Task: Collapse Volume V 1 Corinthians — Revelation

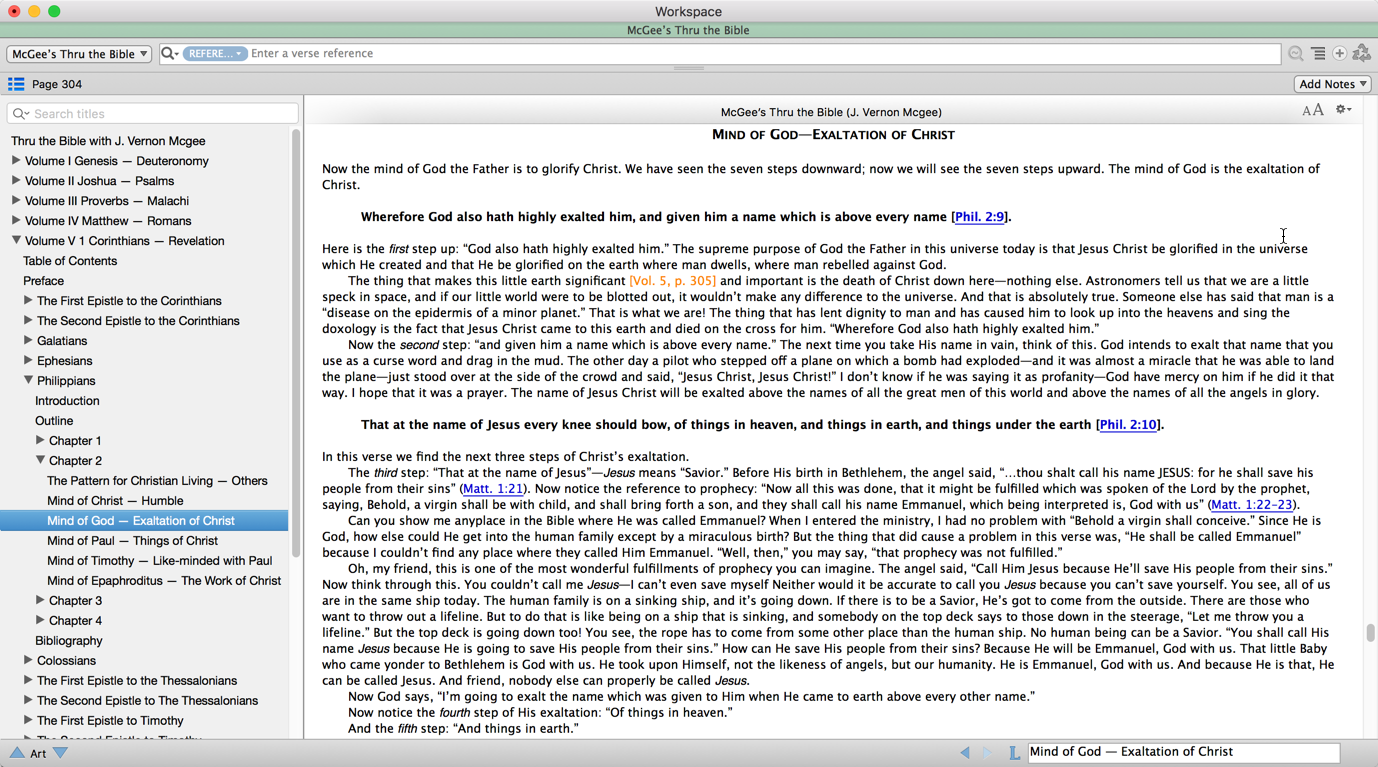Action: (x=16, y=240)
